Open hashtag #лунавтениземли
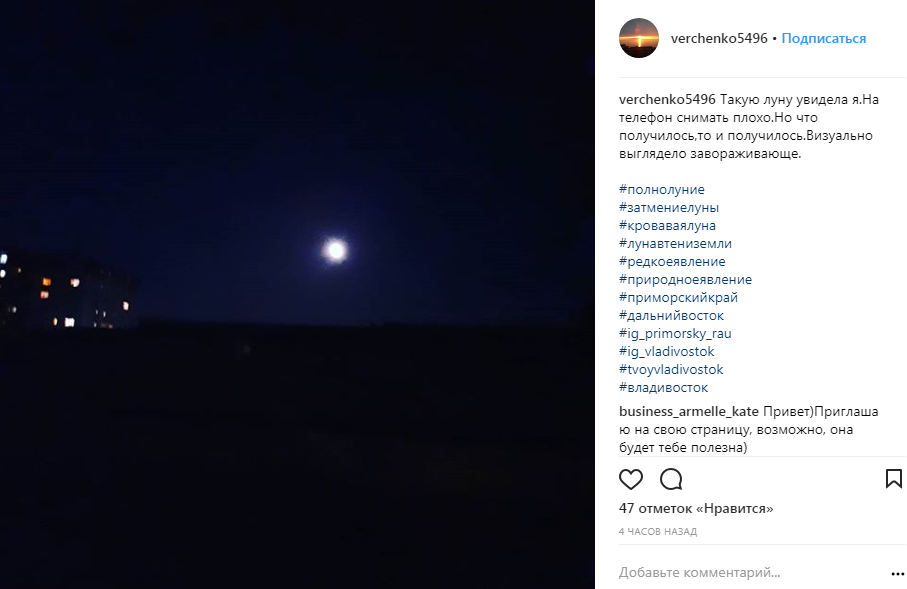The height and width of the screenshot is (589, 907). coord(675,243)
